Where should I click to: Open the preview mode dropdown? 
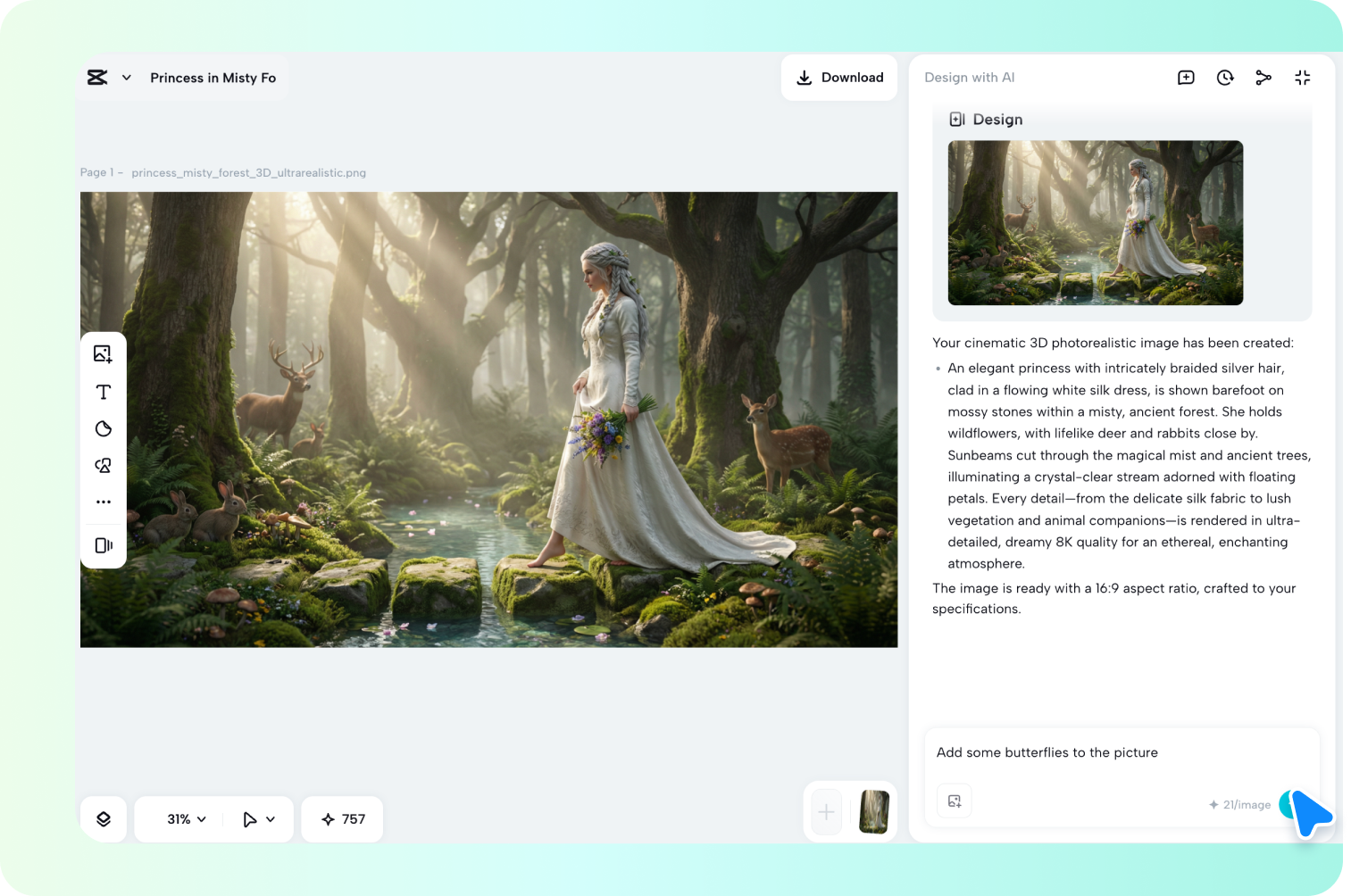coord(258,818)
